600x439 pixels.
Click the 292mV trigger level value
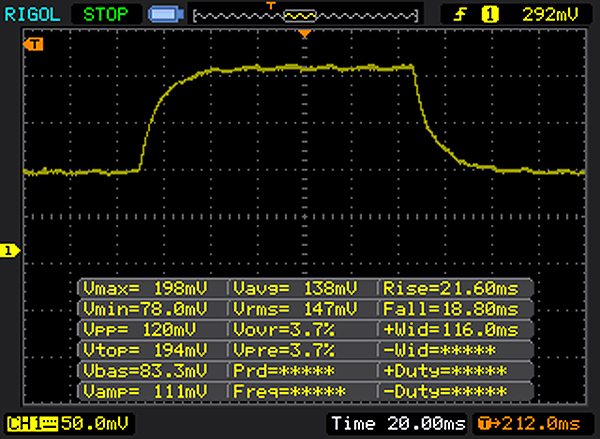click(550, 15)
